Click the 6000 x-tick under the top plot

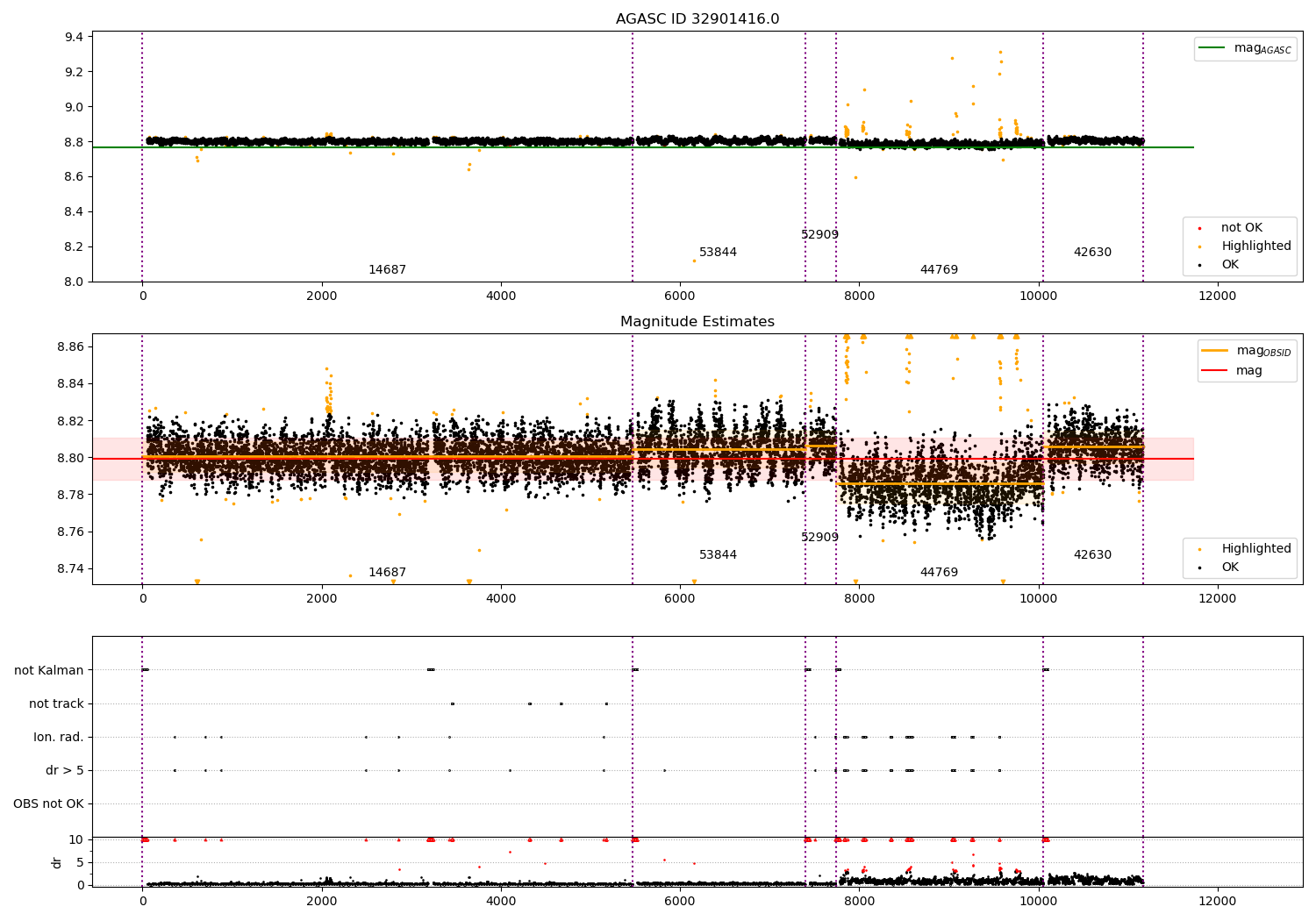point(680,296)
